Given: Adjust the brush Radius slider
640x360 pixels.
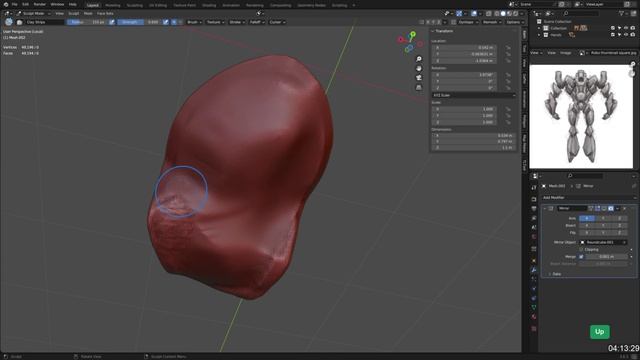Looking at the screenshot, I should click(x=87, y=22).
